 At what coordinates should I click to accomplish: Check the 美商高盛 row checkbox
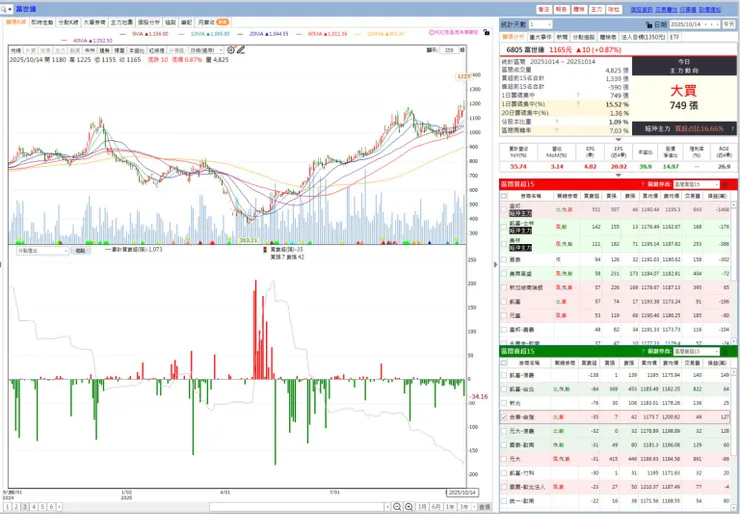(504, 274)
